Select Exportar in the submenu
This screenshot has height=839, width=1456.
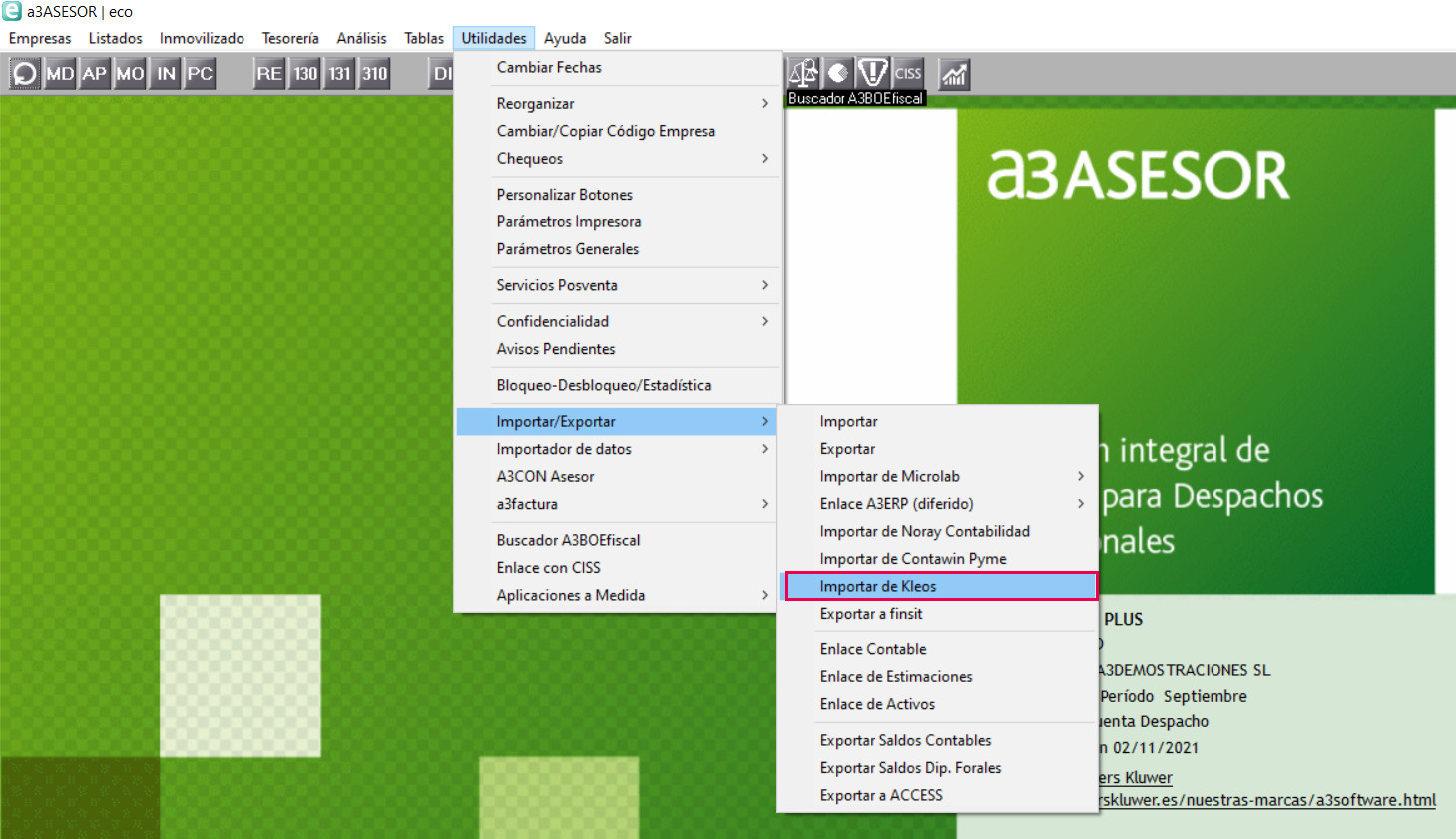(x=938, y=449)
